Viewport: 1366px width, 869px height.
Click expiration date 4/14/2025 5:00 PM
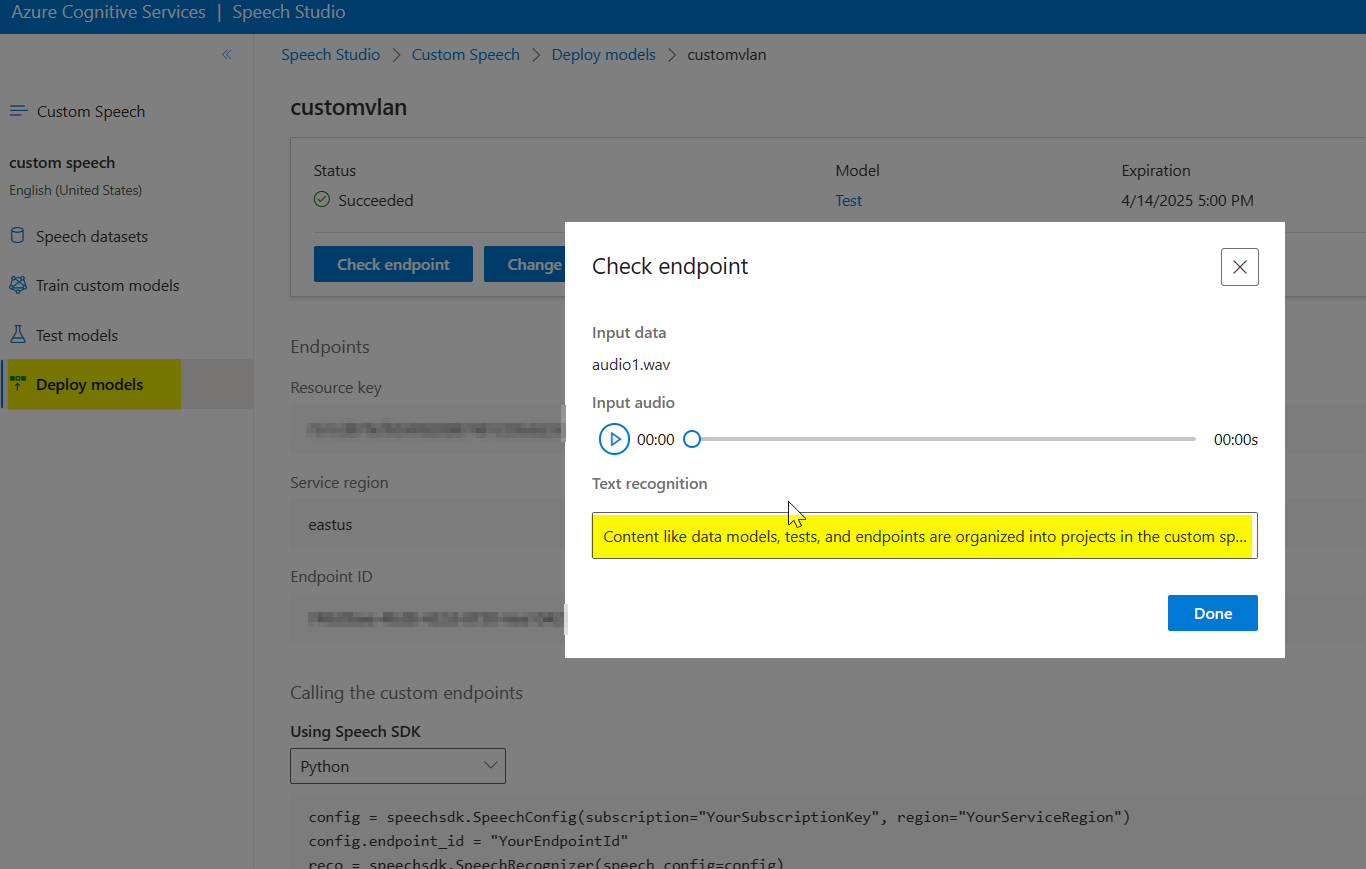pyautogui.click(x=1188, y=200)
